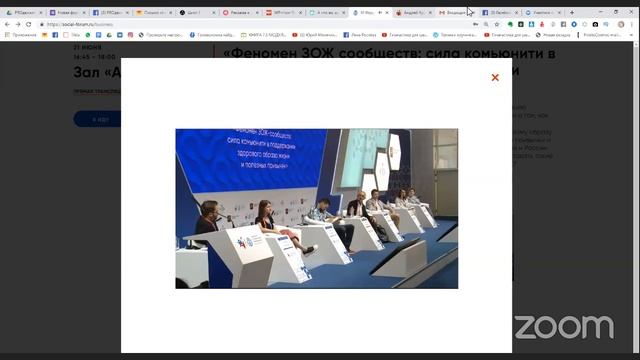Mute the active tab via speaker icon
640x360 pixels.
click(x=380, y=13)
